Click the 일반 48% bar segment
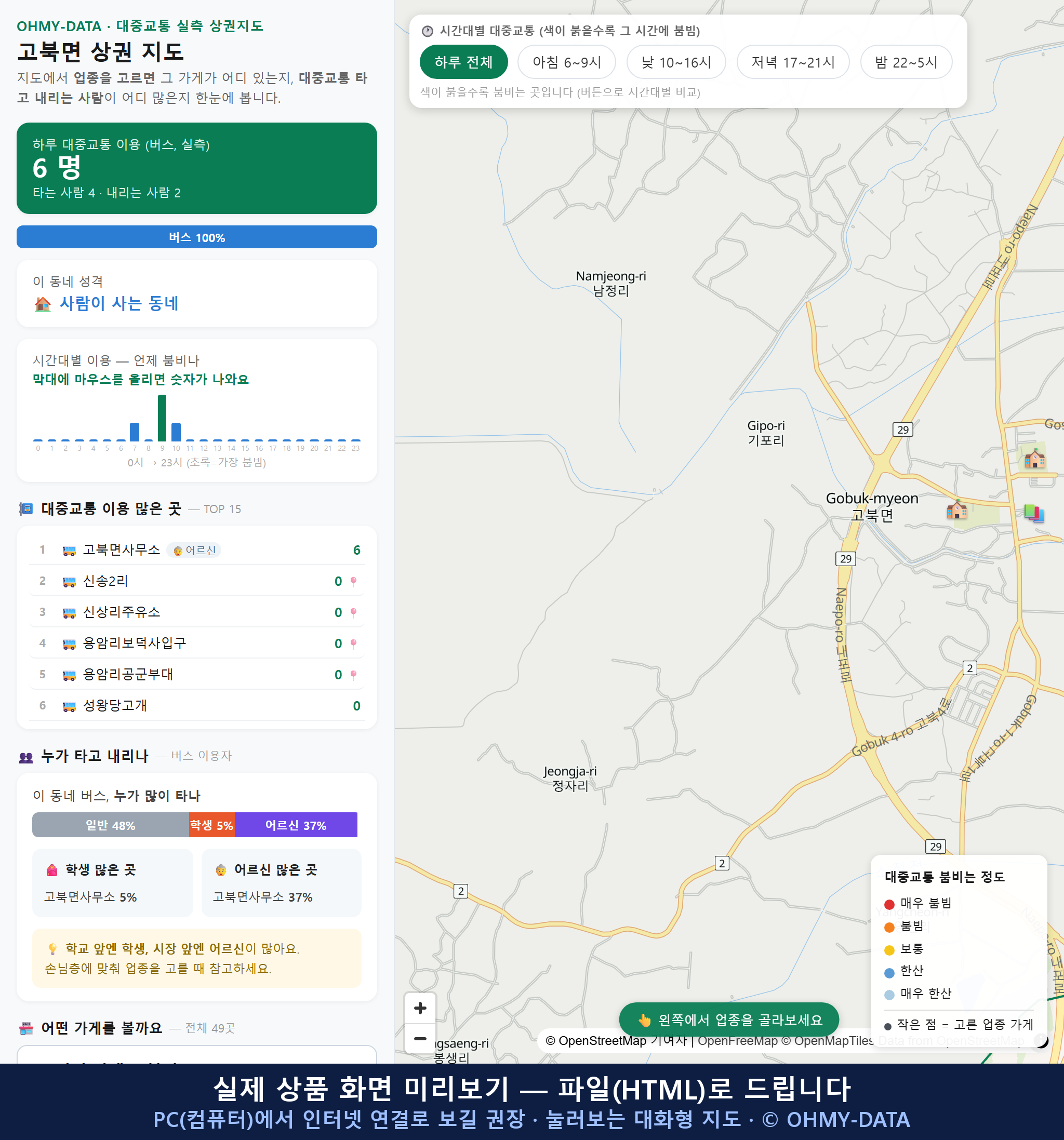Image resolution: width=1064 pixels, height=1140 pixels. coord(111,825)
